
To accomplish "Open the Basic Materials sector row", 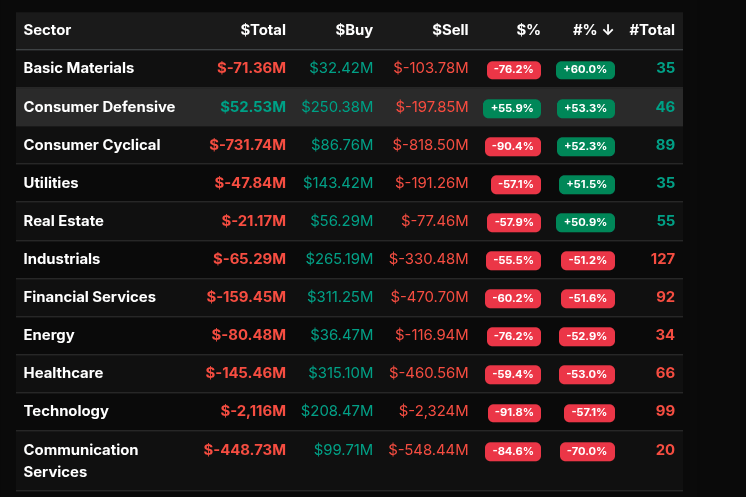I will pyautogui.click(x=78, y=68).
